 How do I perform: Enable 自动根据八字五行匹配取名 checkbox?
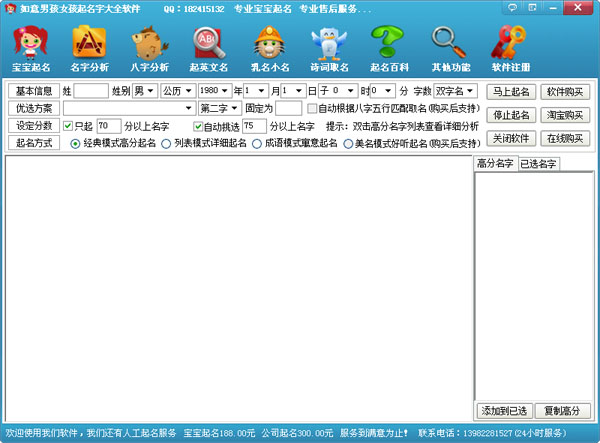tap(312, 108)
